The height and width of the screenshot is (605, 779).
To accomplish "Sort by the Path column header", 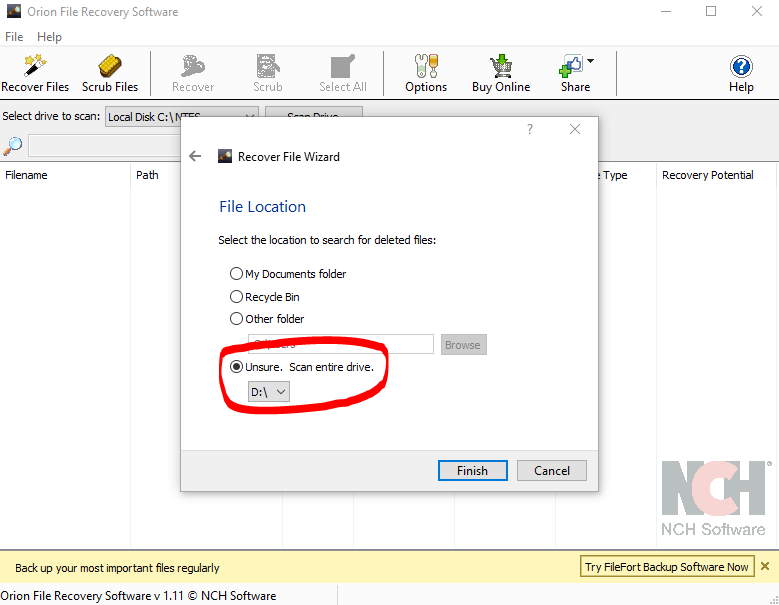I will click(156, 175).
